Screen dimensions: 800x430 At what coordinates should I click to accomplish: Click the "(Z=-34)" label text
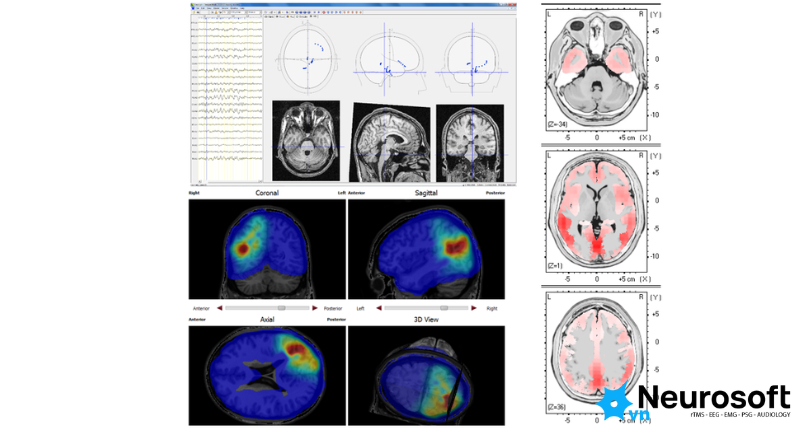pos(558,124)
